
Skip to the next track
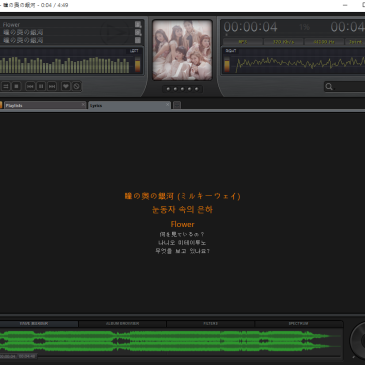pos(52,86)
